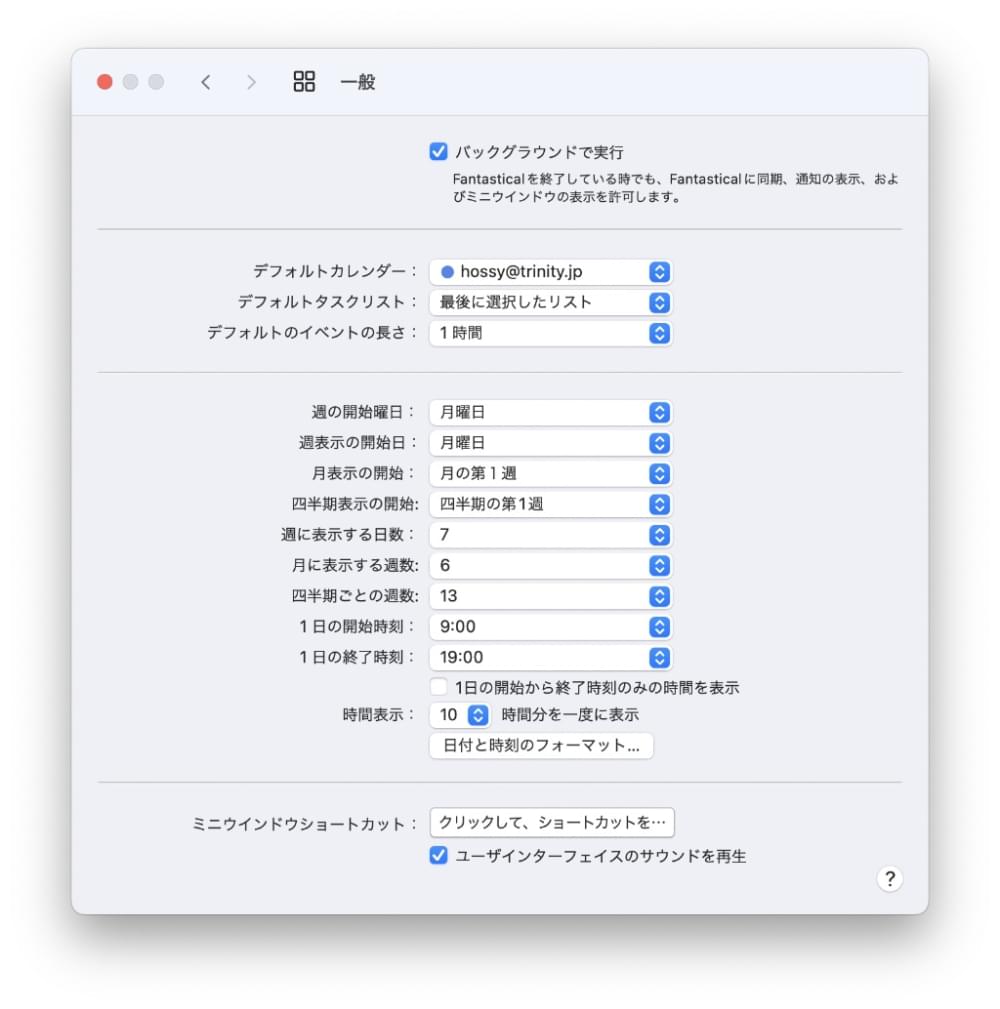Click the 時間表示 stepper showing 10
The width and height of the screenshot is (1000, 1009).
coord(478,715)
